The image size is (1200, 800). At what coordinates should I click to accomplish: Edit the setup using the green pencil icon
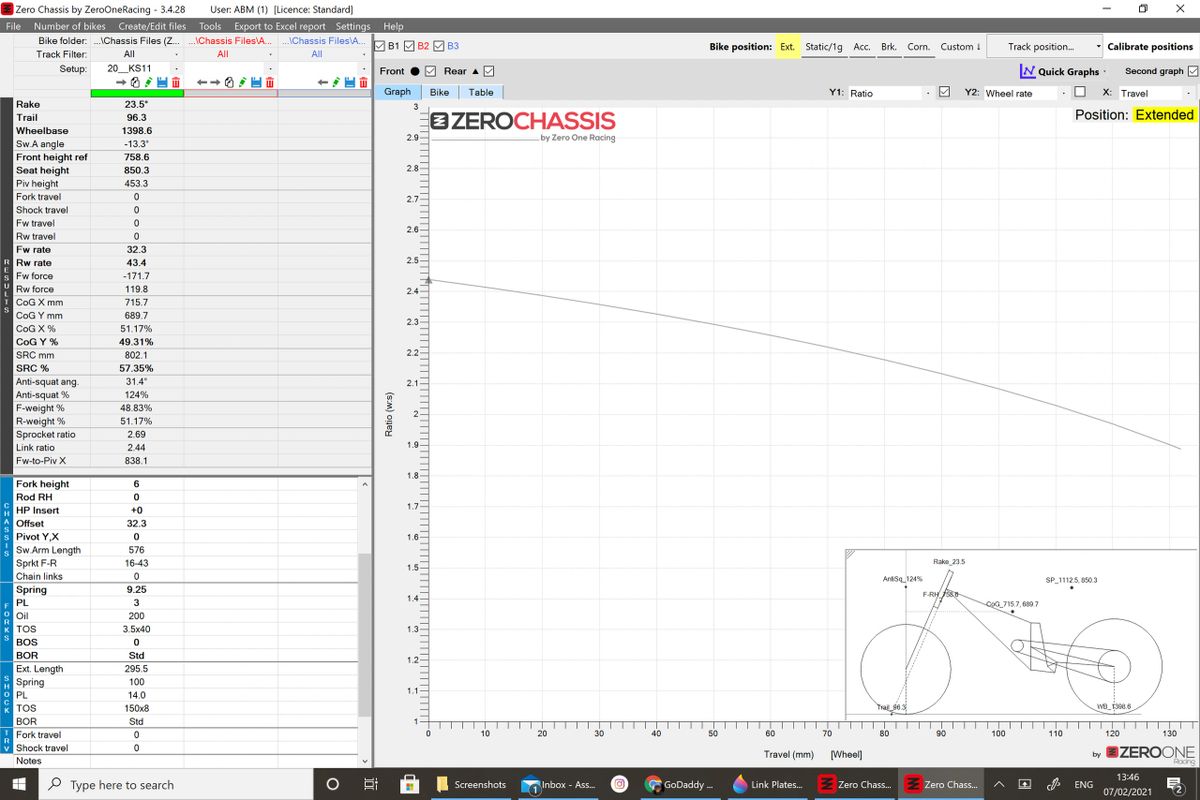click(x=147, y=82)
